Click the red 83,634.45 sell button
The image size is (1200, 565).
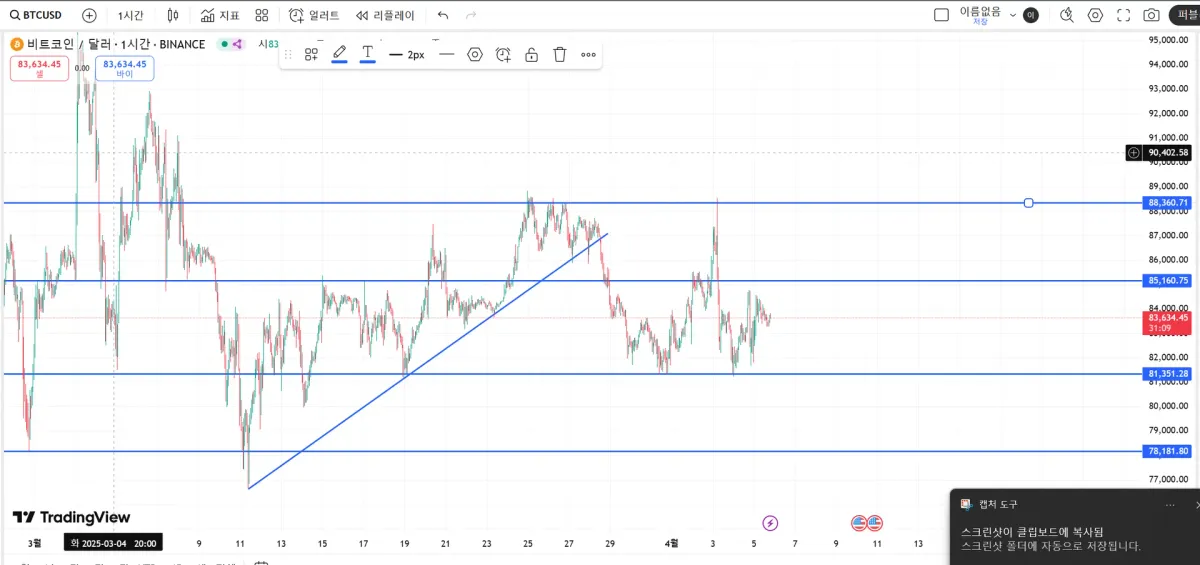[x=40, y=68]
